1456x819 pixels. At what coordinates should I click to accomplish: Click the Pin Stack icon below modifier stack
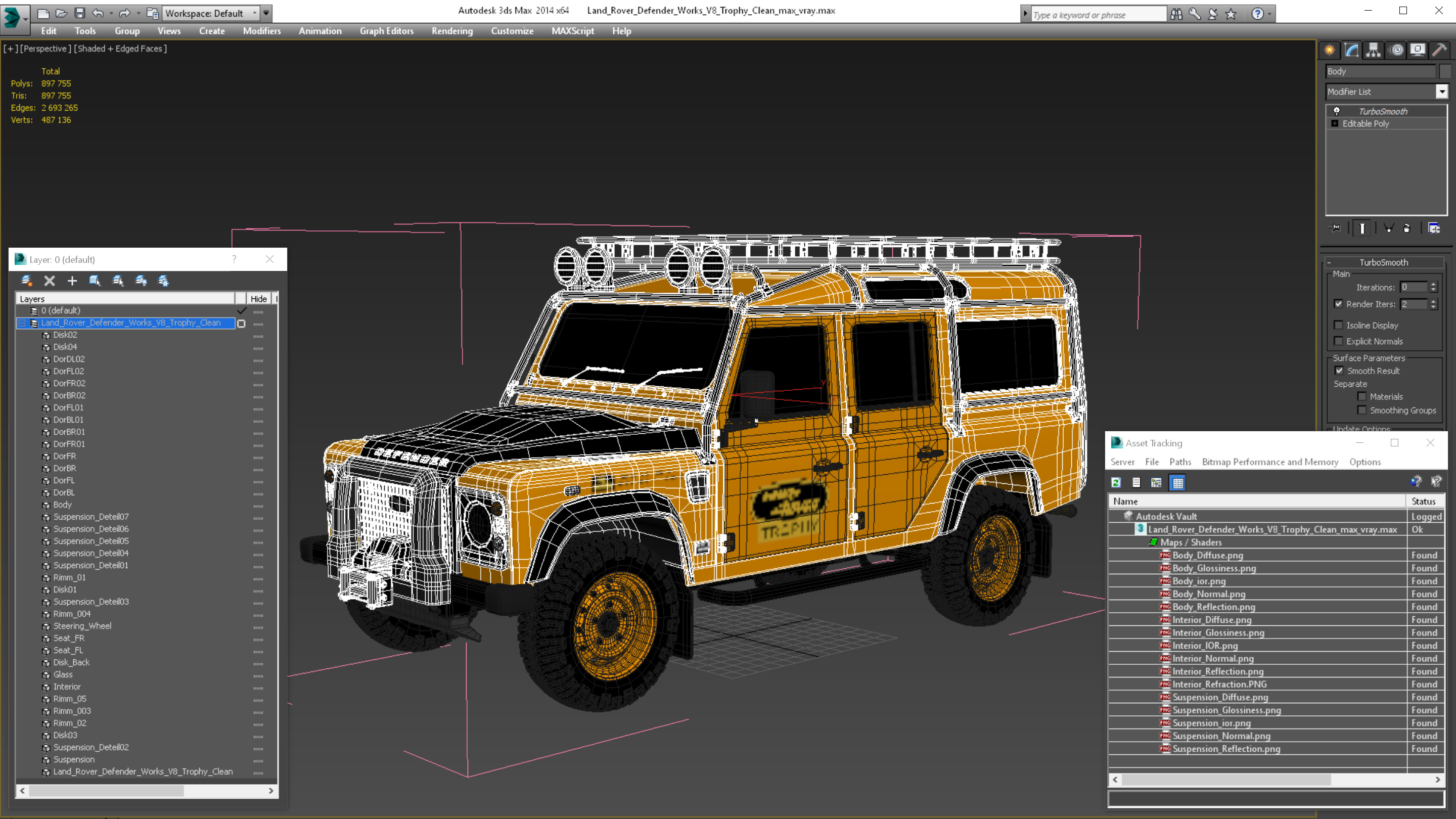click(x=1335, y=228)
